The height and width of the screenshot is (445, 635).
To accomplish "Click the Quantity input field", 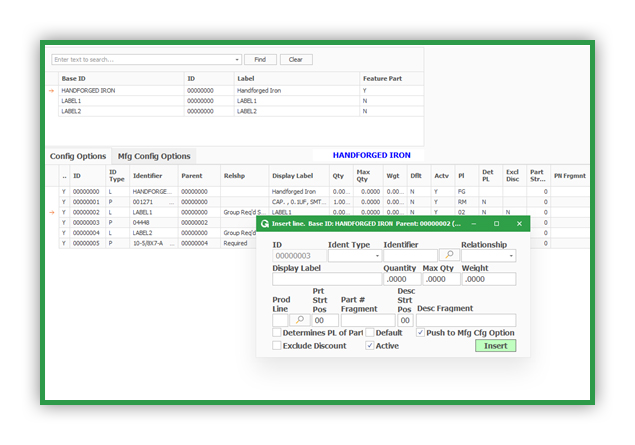I will tap(402, 279).
